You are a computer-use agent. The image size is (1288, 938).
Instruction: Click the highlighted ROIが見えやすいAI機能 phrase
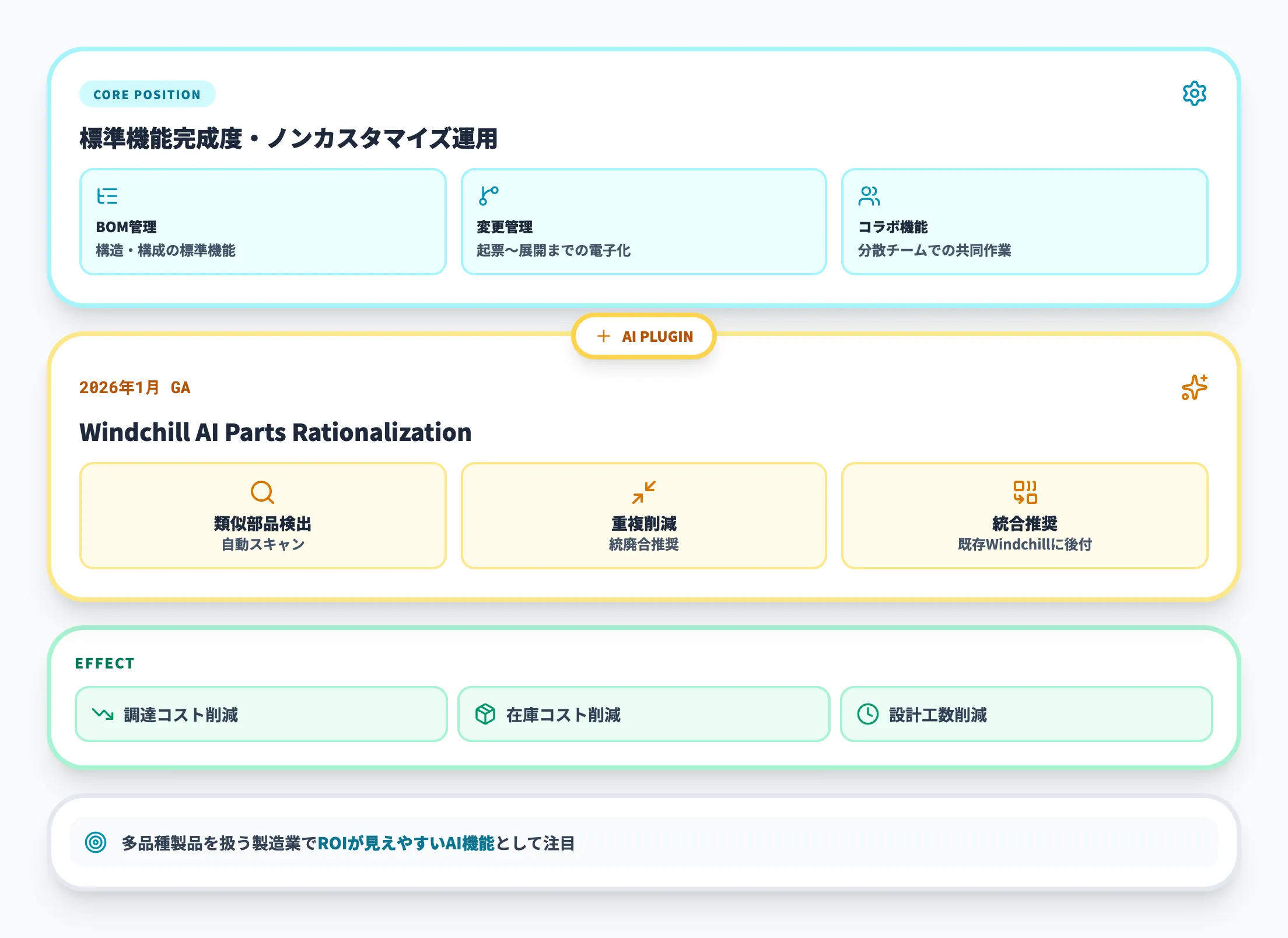[x=406, y=843]
